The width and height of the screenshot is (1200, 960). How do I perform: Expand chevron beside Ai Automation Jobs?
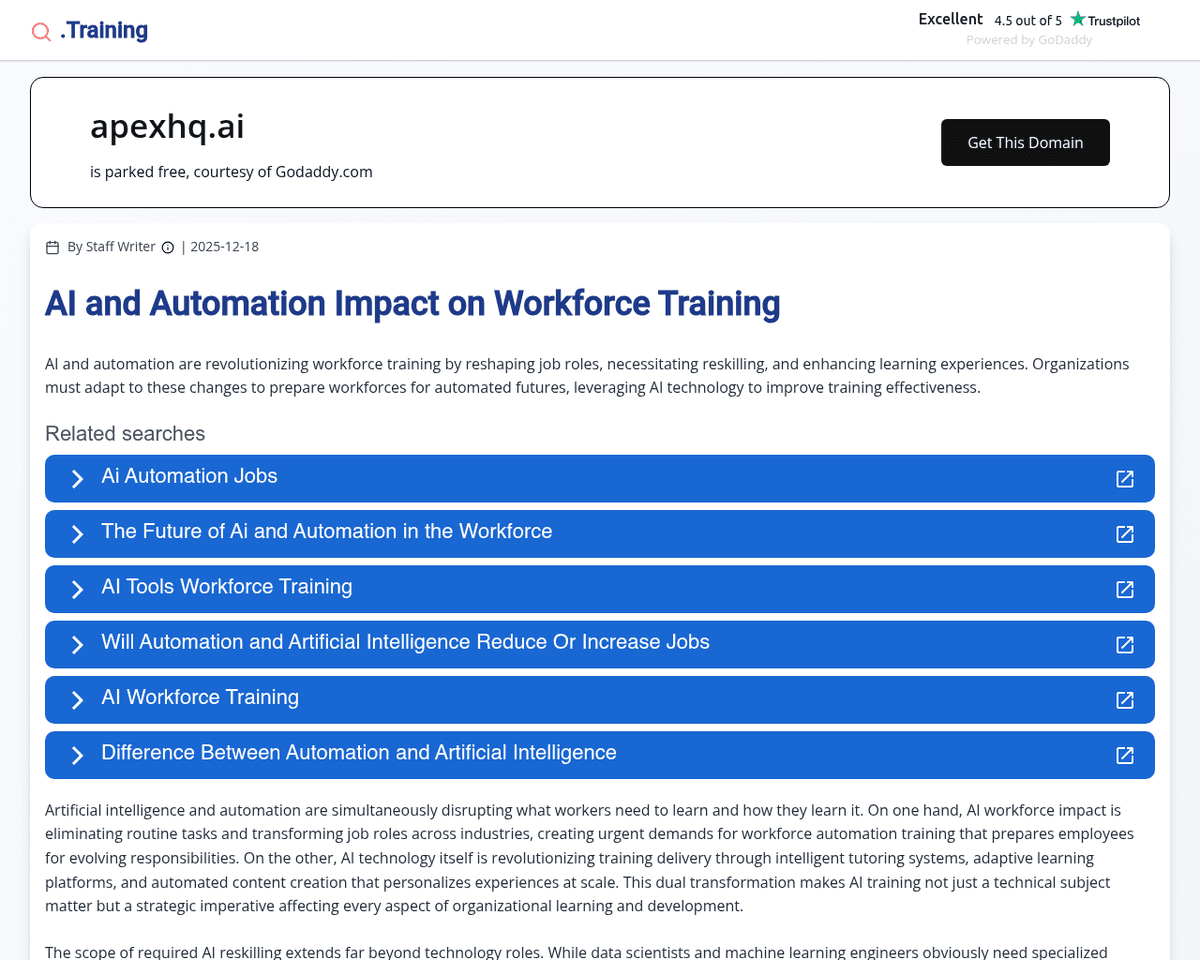pos(77,479)
